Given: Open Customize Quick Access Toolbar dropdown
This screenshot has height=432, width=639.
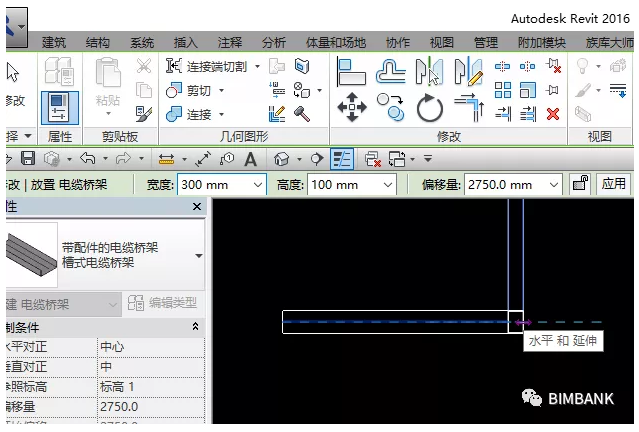Looking at the screenshot, I should tap(428, 158).
